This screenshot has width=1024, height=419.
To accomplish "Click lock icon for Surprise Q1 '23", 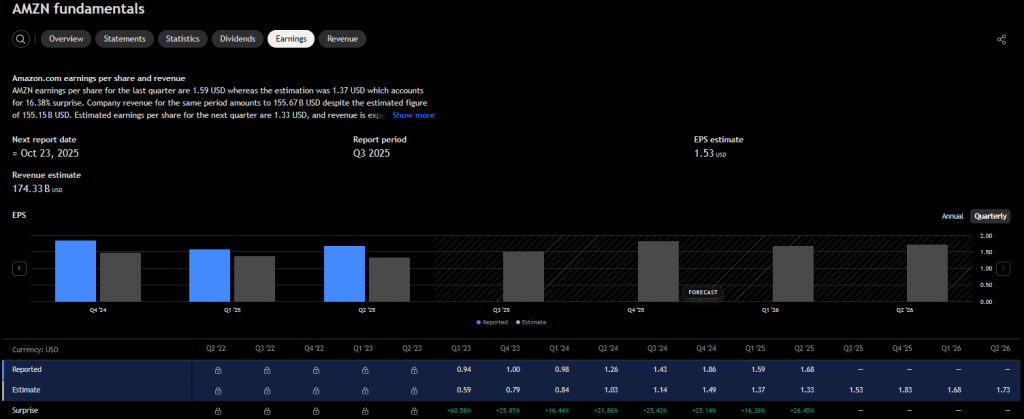I will (365, 411).
